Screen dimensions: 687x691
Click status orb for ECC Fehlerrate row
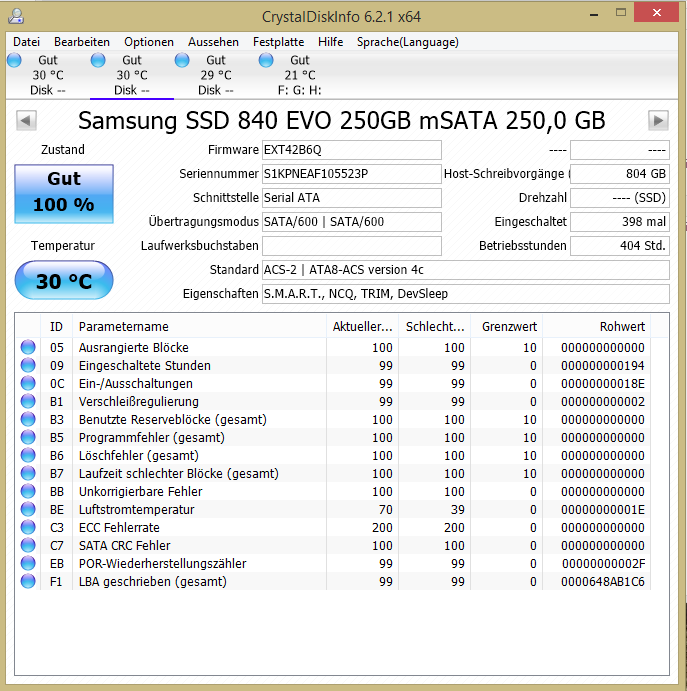click(28, 528)
